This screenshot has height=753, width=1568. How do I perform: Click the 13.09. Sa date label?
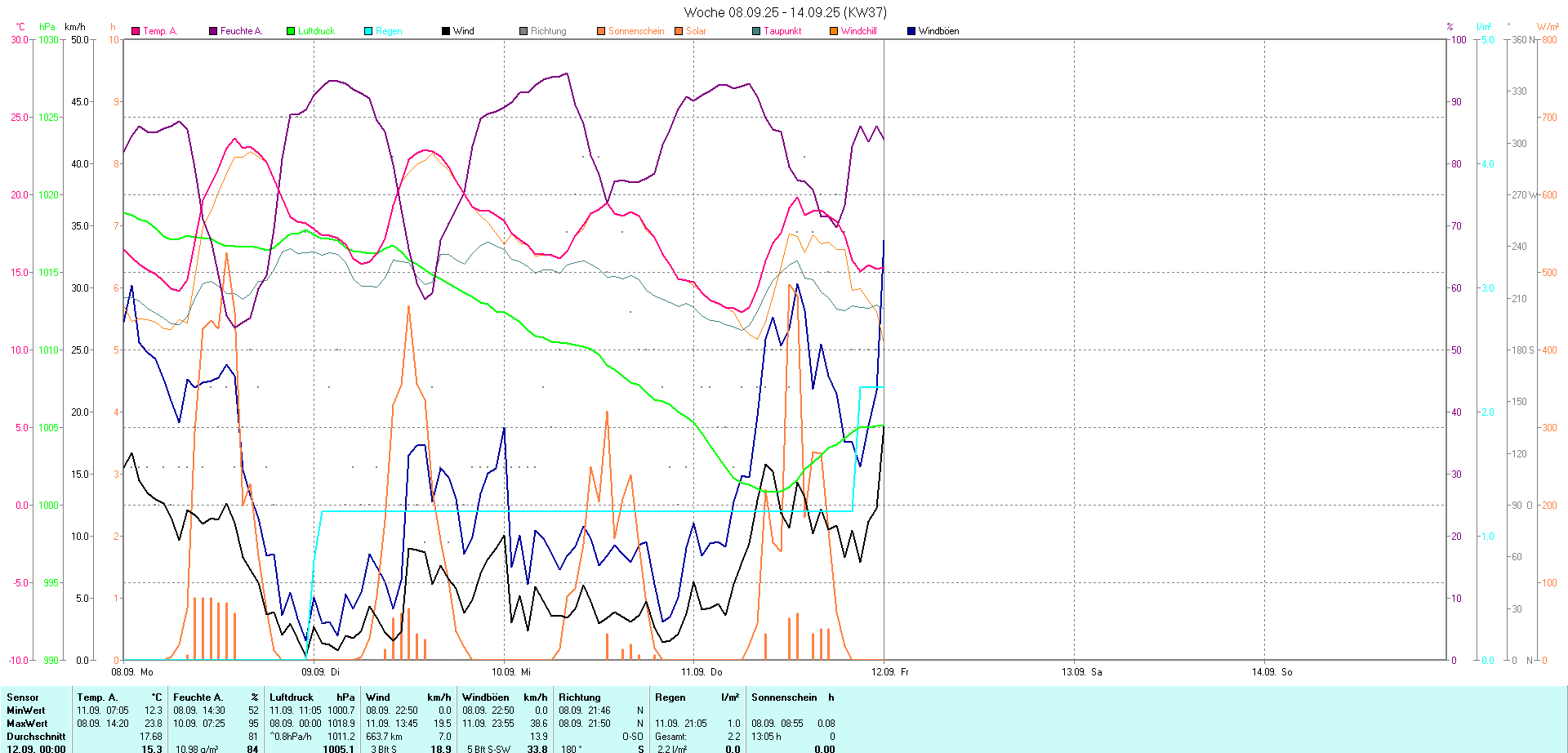(1081, 672)
